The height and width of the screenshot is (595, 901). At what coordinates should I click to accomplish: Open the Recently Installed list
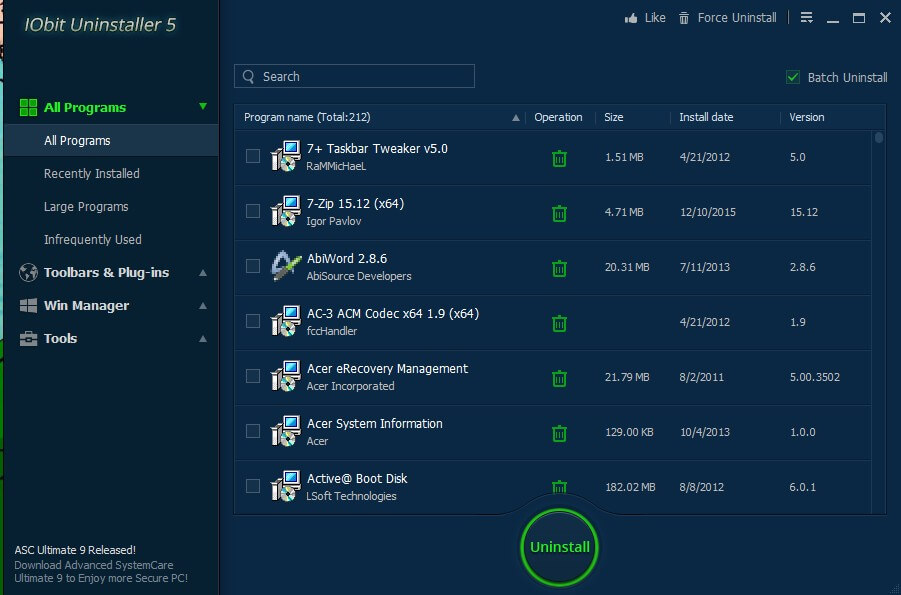pos(92,174)
